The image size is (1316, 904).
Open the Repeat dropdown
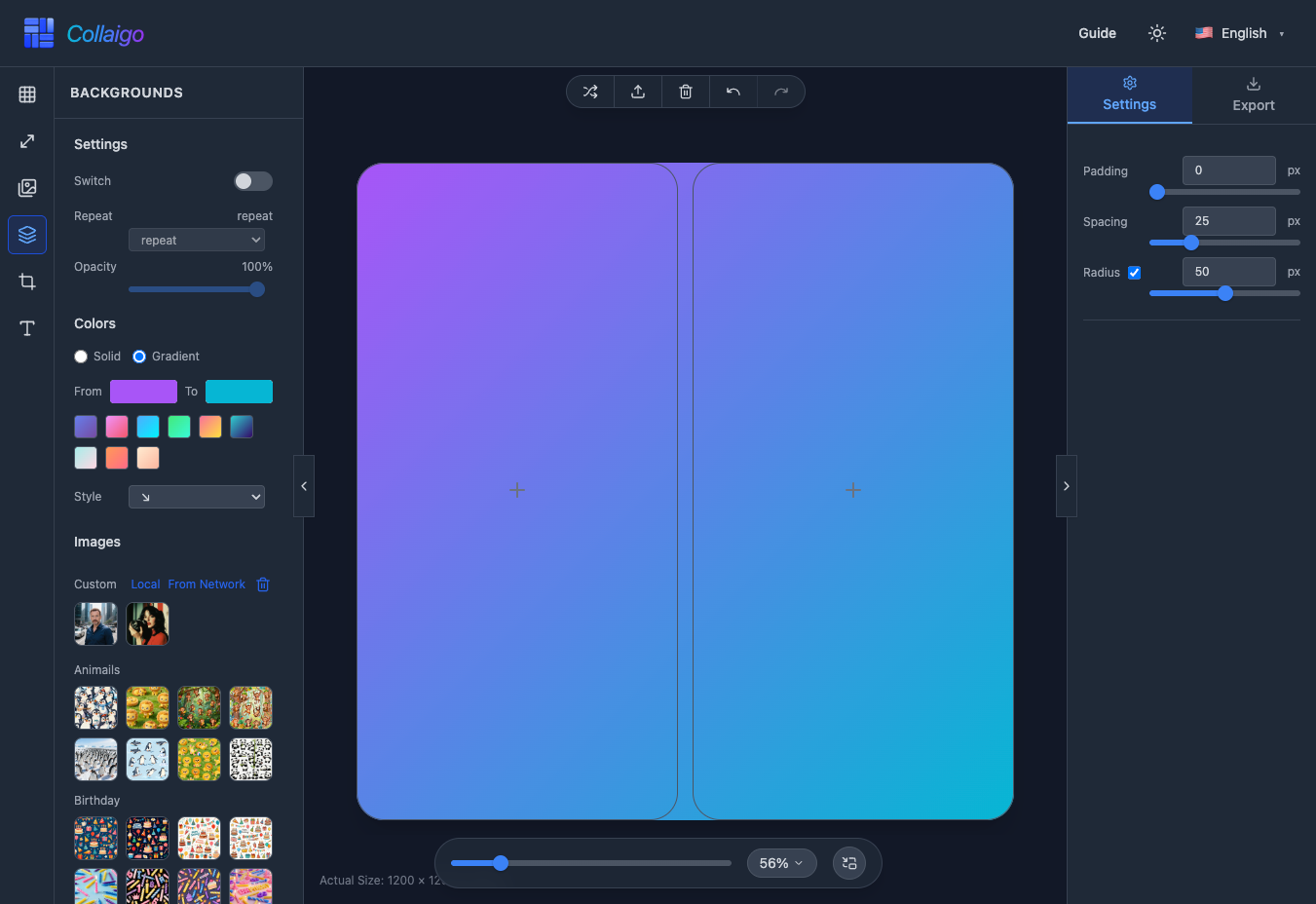[197, 241]
